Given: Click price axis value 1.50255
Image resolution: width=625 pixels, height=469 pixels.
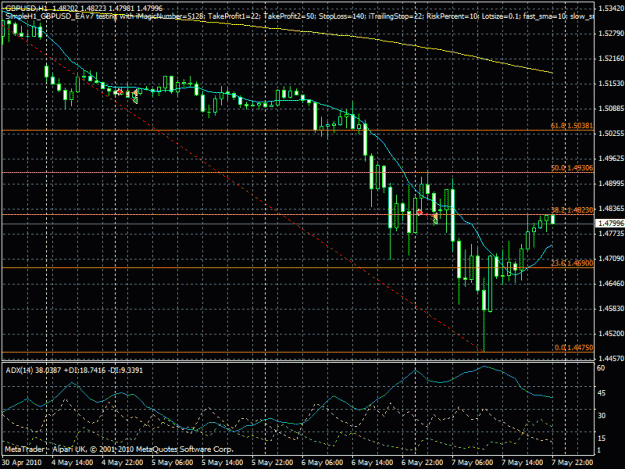Looking at the screenshot, I should (x=611, y=133).
